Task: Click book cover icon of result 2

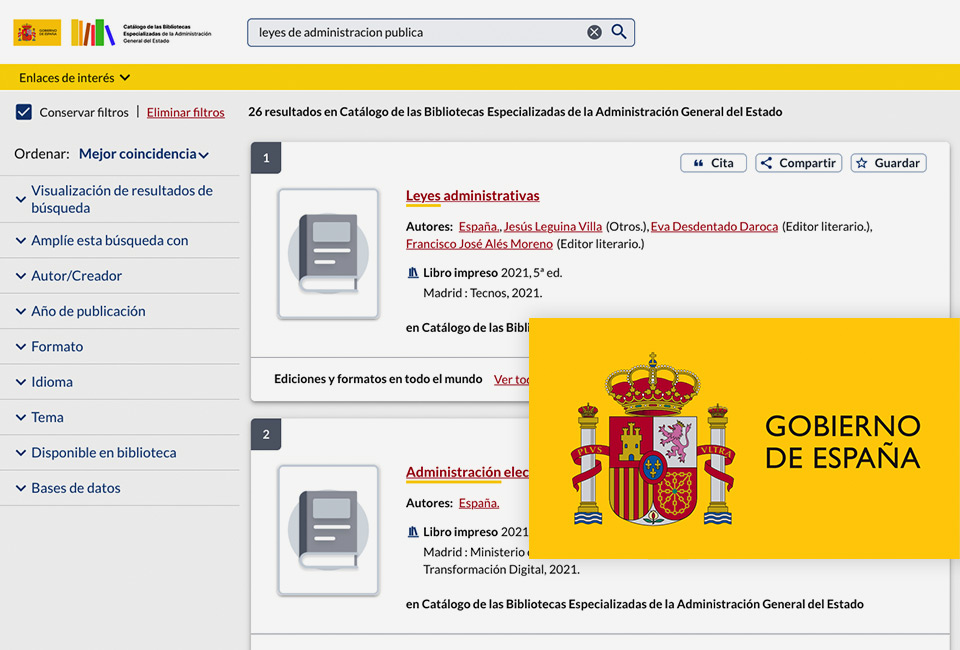Action: [328, 530]
